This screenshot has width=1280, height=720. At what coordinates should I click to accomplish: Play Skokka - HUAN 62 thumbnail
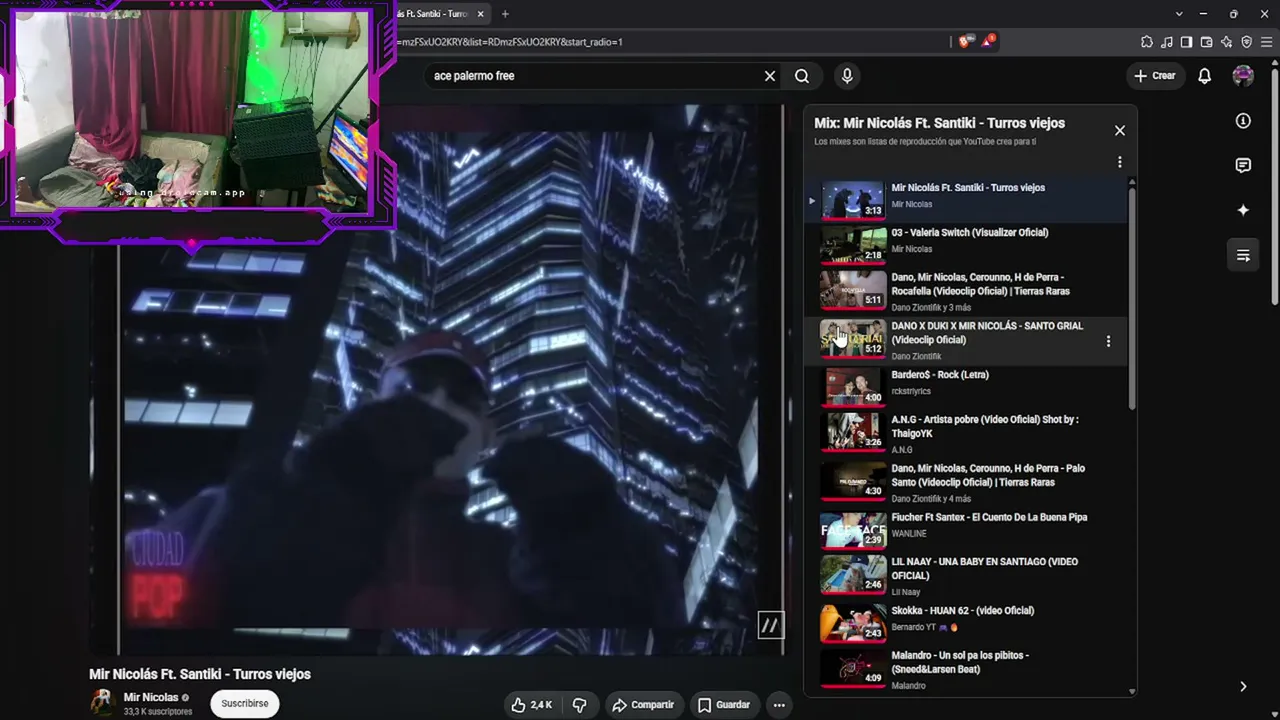point(853,622)
